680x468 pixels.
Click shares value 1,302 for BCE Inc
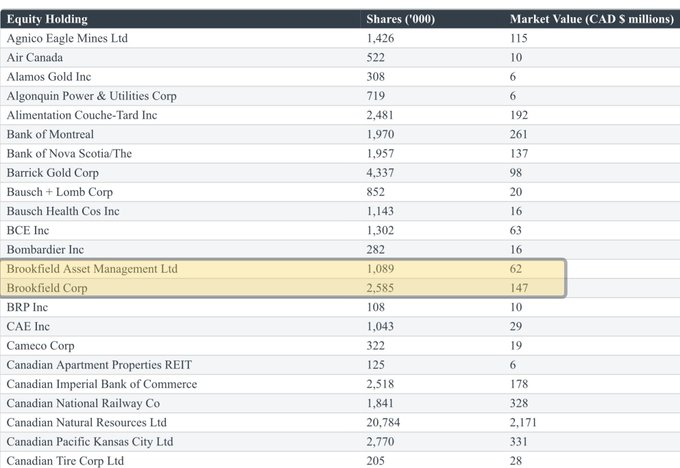coord(380,230)
